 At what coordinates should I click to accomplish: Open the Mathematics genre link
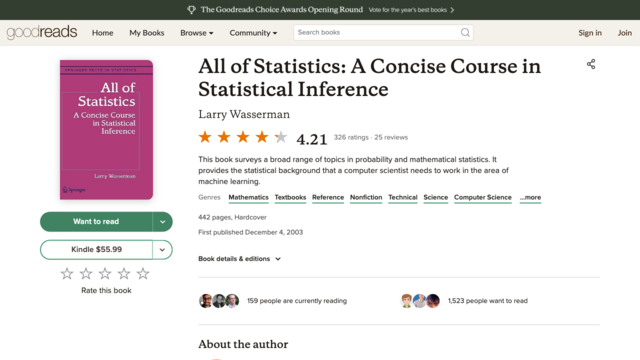pyautogui.click(x=249, y=198)
